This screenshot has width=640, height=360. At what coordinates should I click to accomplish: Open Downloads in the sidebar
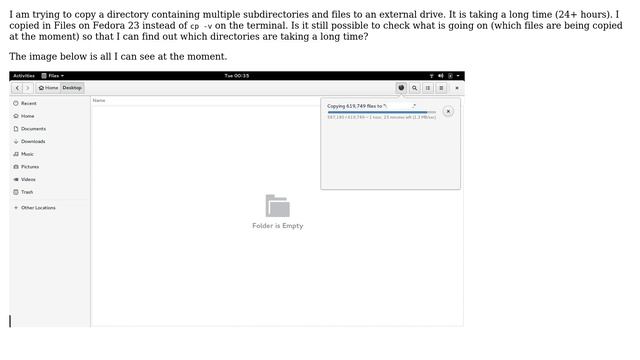49,141
